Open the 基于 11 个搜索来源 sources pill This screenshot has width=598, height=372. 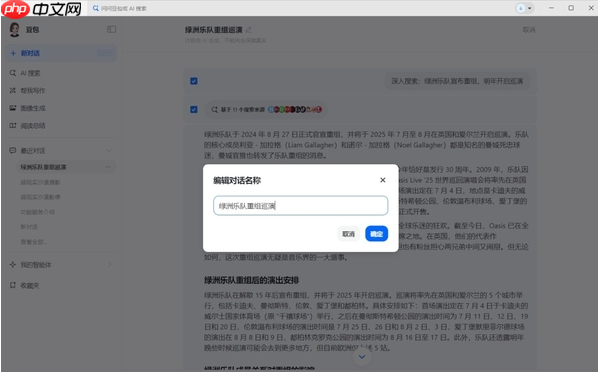pos(265,110)
